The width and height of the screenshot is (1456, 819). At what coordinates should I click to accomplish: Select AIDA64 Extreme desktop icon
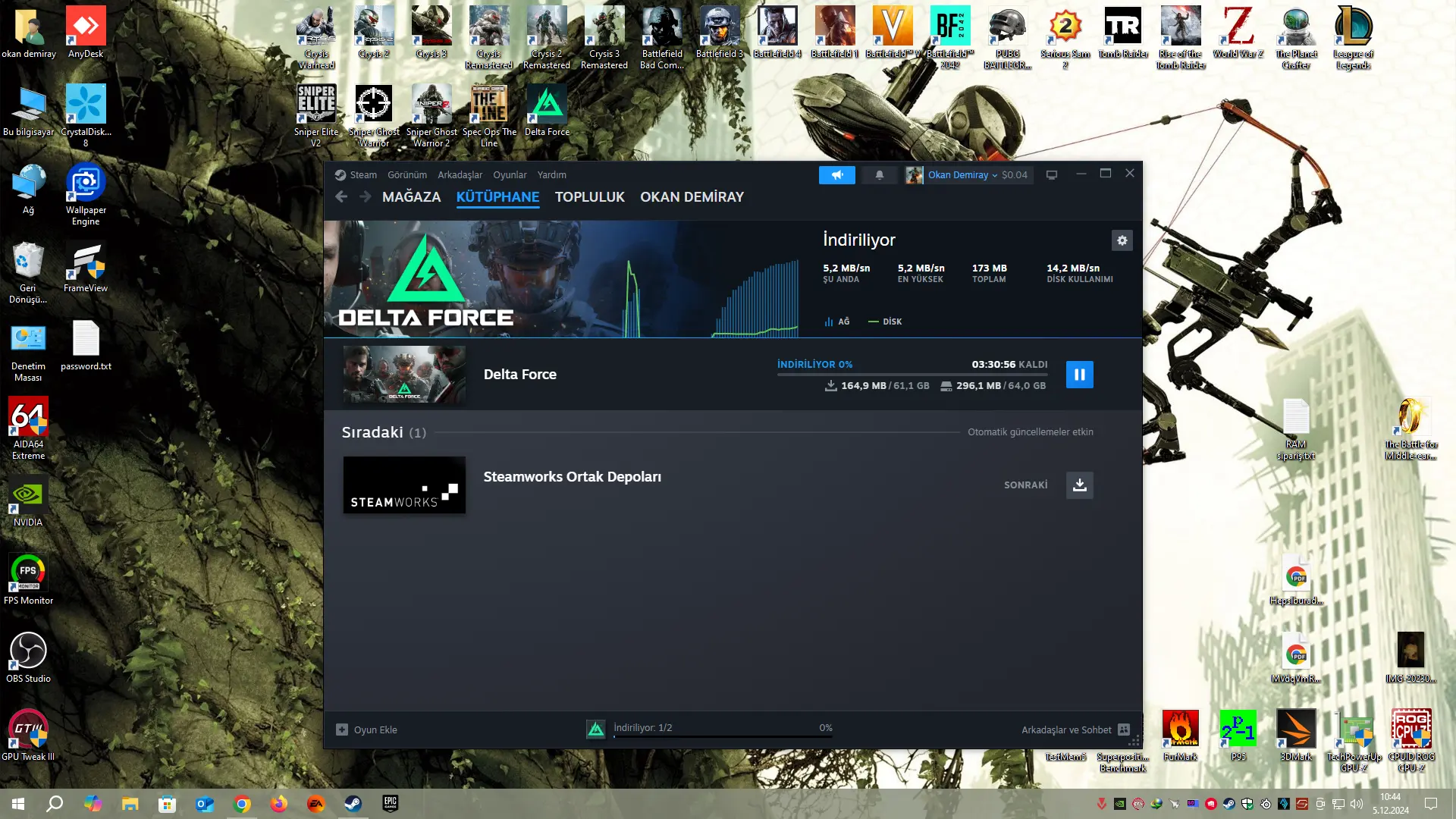[28, 428]
